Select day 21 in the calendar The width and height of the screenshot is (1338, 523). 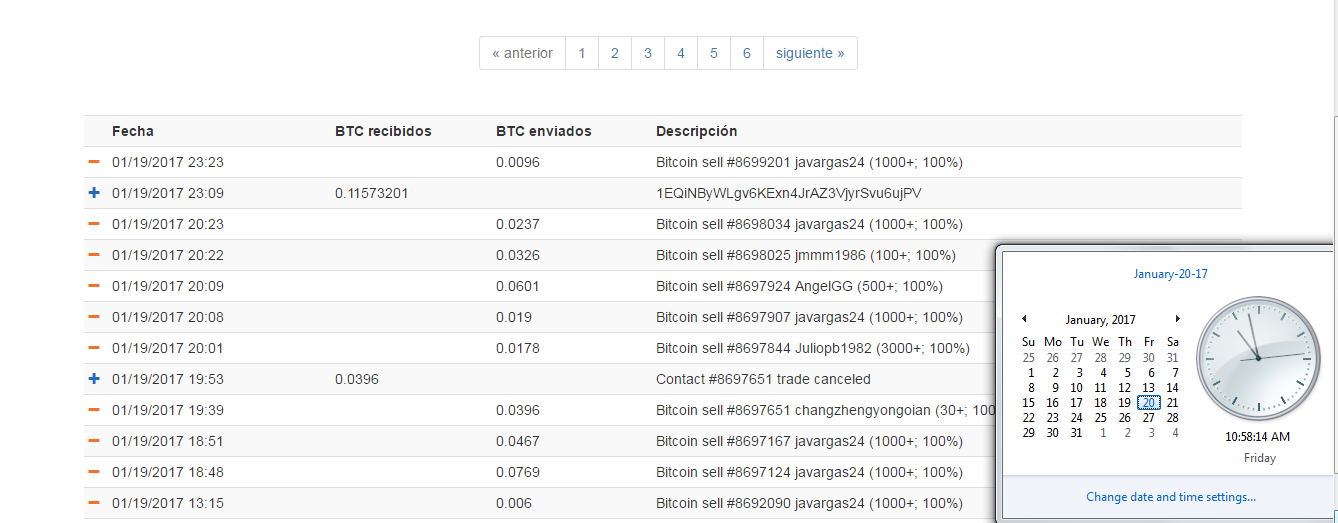coord(1173,403)
